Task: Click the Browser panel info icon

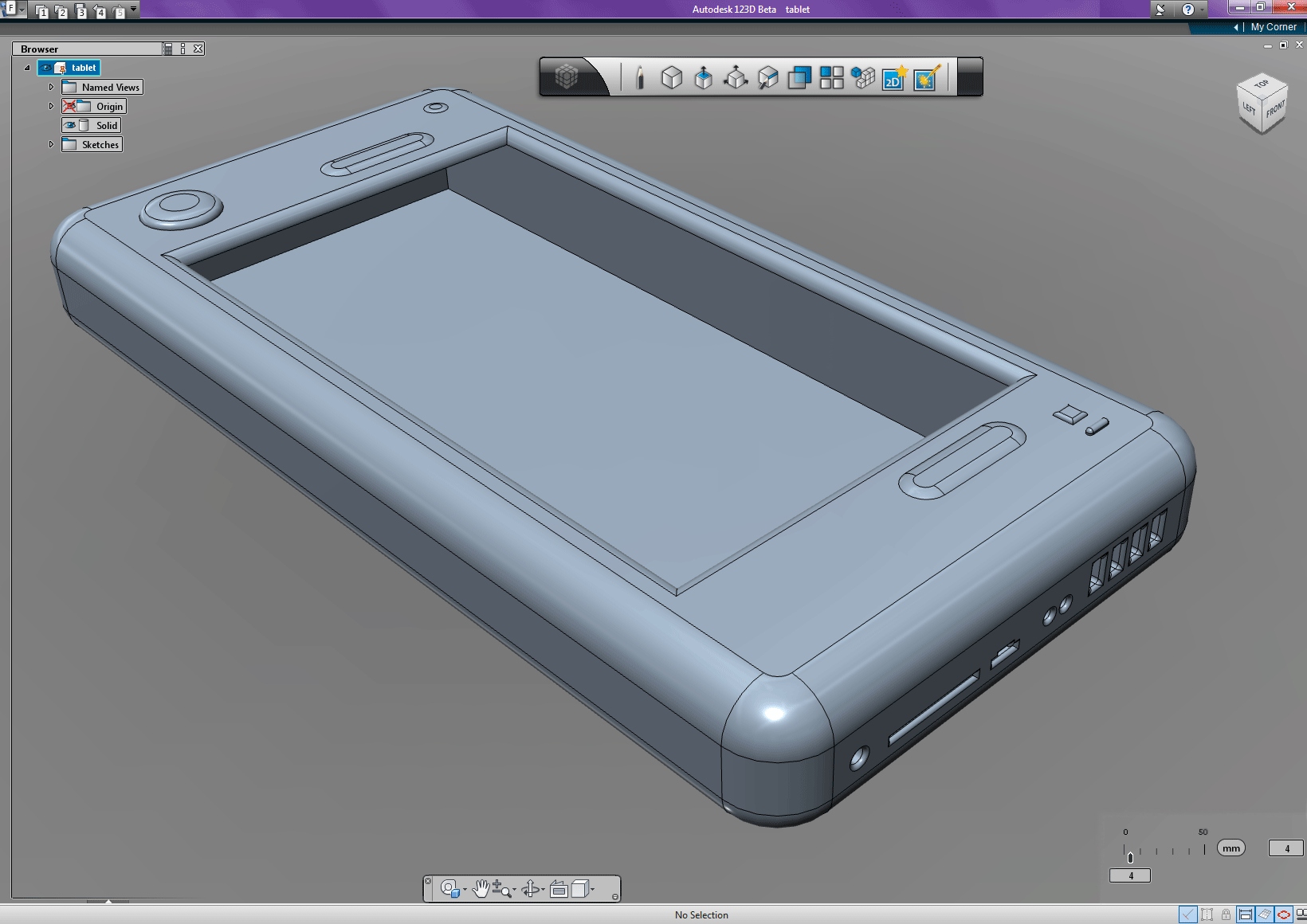Action: (183, 49)
